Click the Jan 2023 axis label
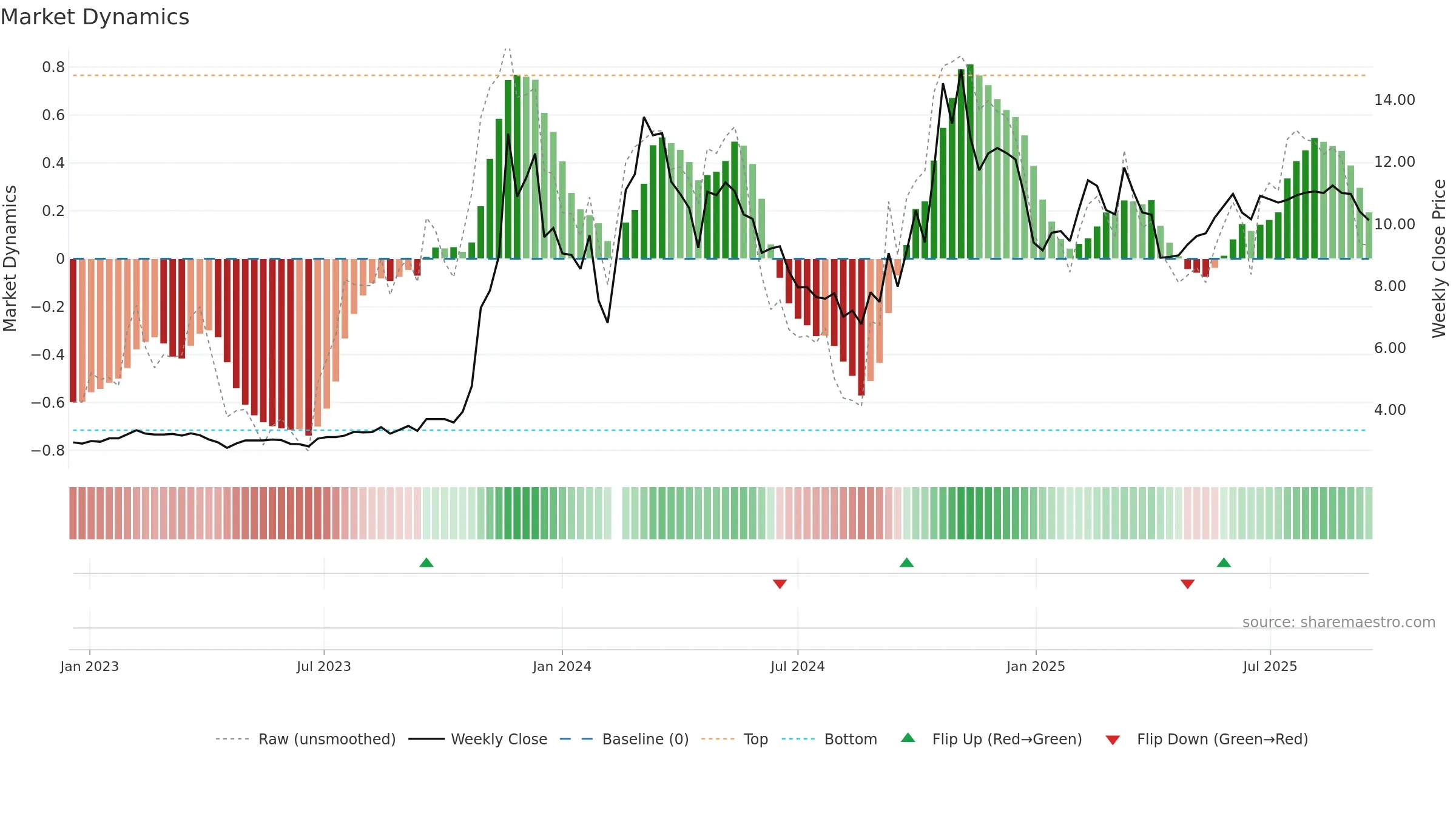The width and height of the screenshot is (1456, 819). pyautogui.click(x=90, y=666)
